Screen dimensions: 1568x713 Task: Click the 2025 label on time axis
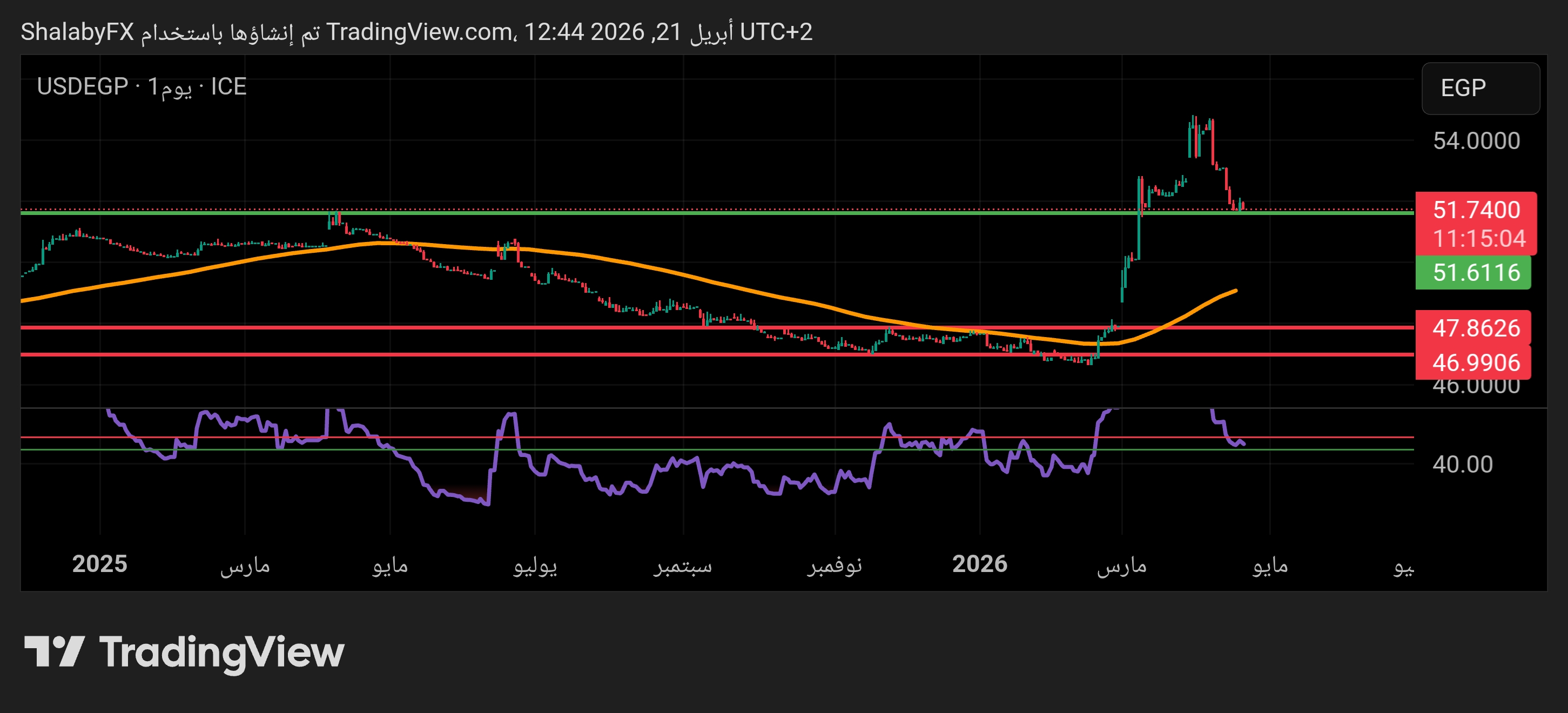99,564
